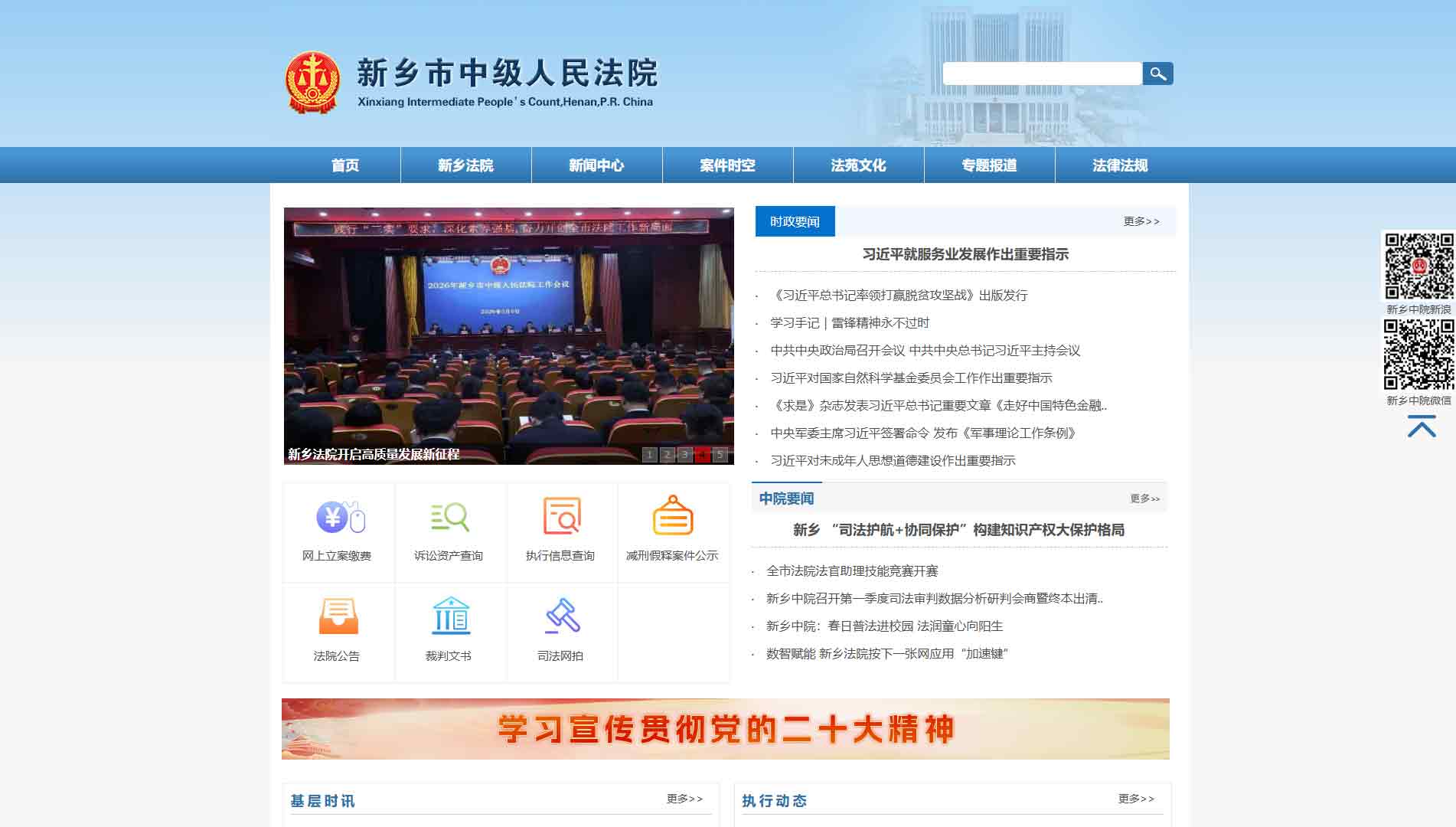The width and height of the screenshot is (1456, 827).
Task: Open 中央军委主席习近平签署命令 article
Action: click(925, 433)
